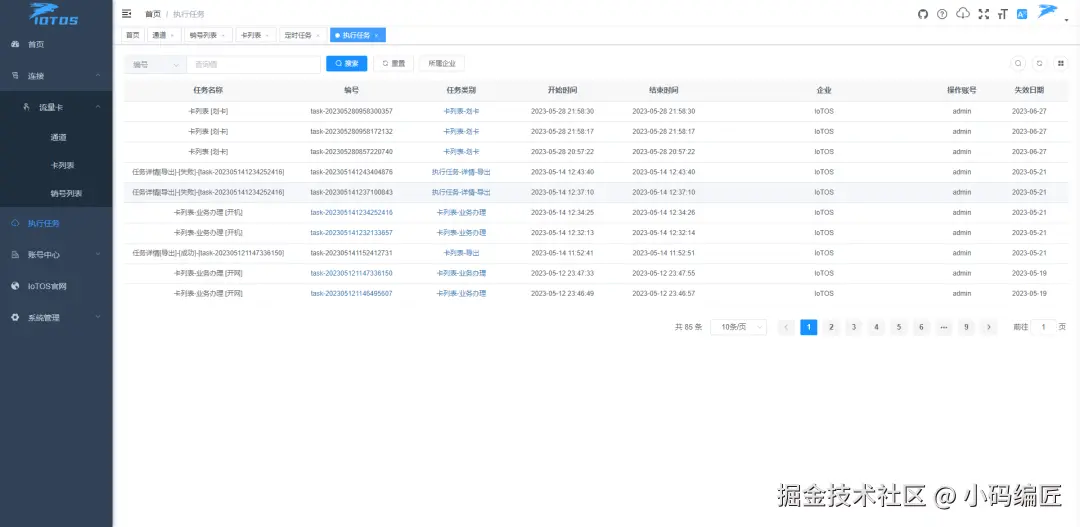
Task: Go to the next page arrow
Action: tap(989, 327)
